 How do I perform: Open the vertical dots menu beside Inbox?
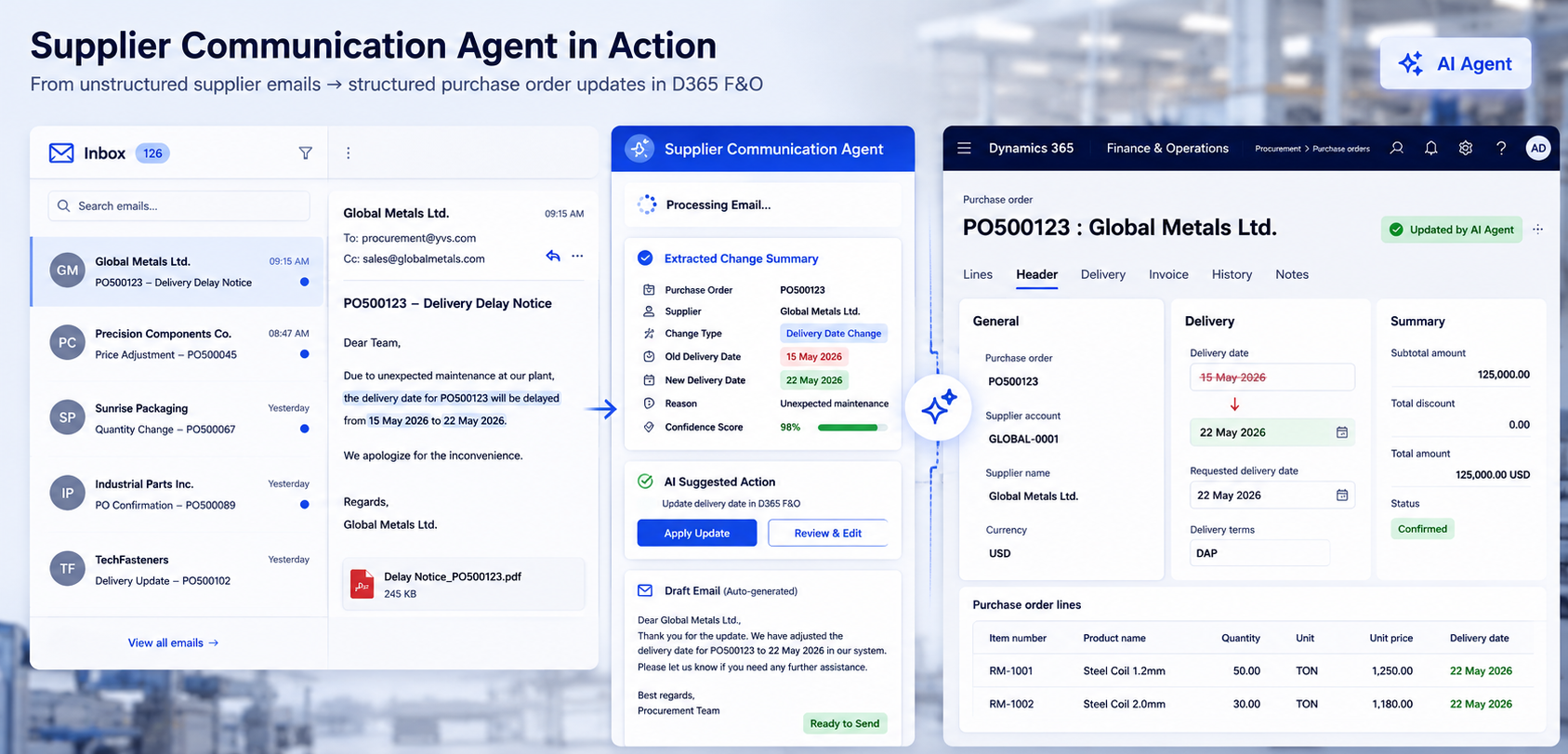(x=349, y=153)
